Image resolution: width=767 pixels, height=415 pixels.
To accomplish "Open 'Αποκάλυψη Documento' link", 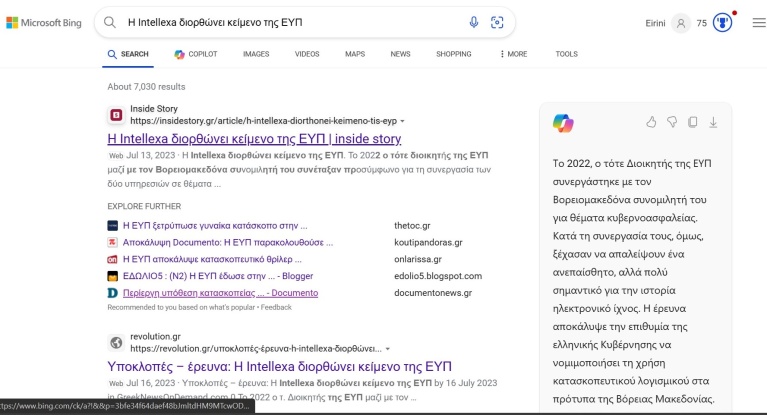I will pos(228,242).
